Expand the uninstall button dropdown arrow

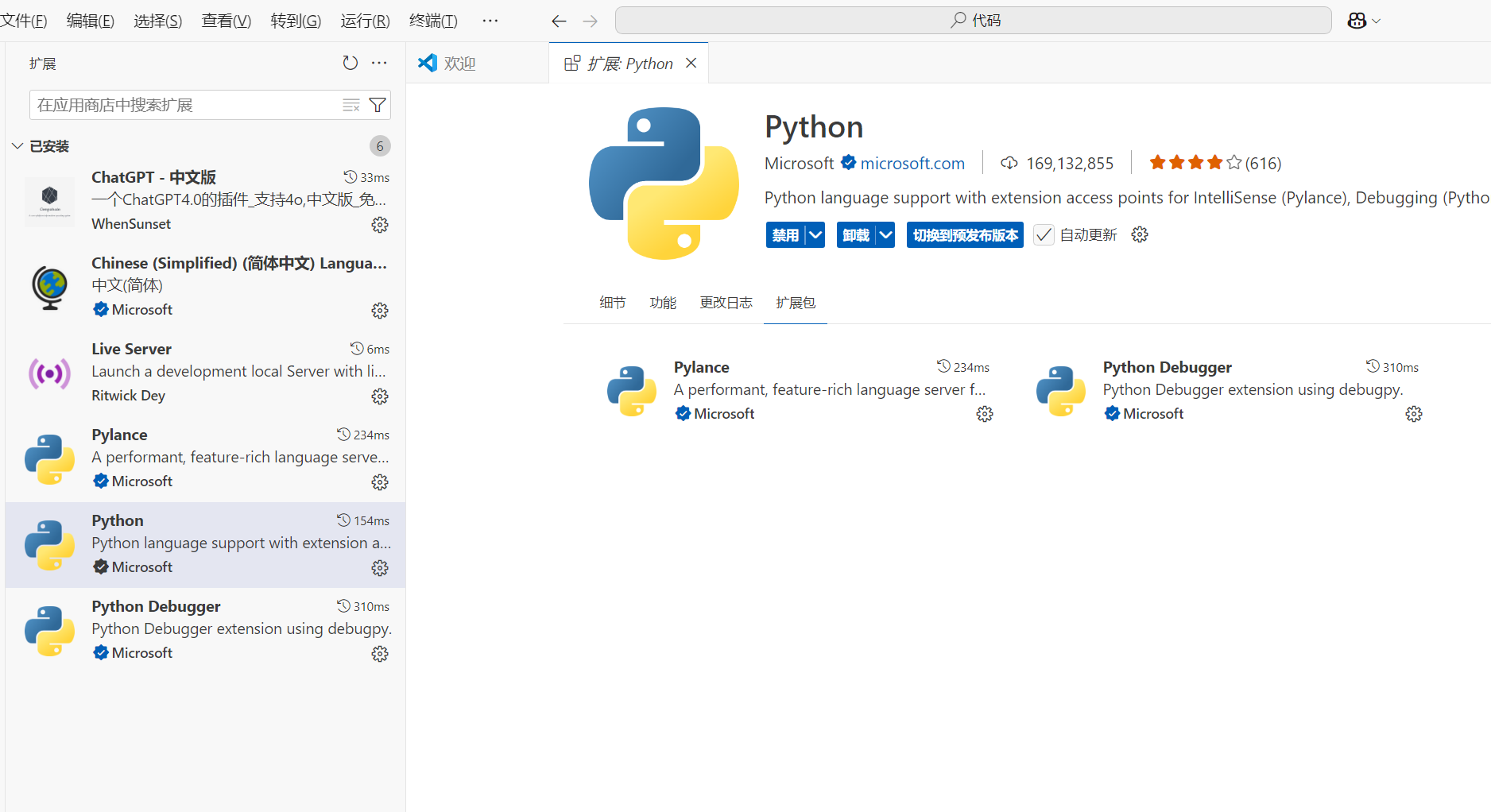[885, 234]
